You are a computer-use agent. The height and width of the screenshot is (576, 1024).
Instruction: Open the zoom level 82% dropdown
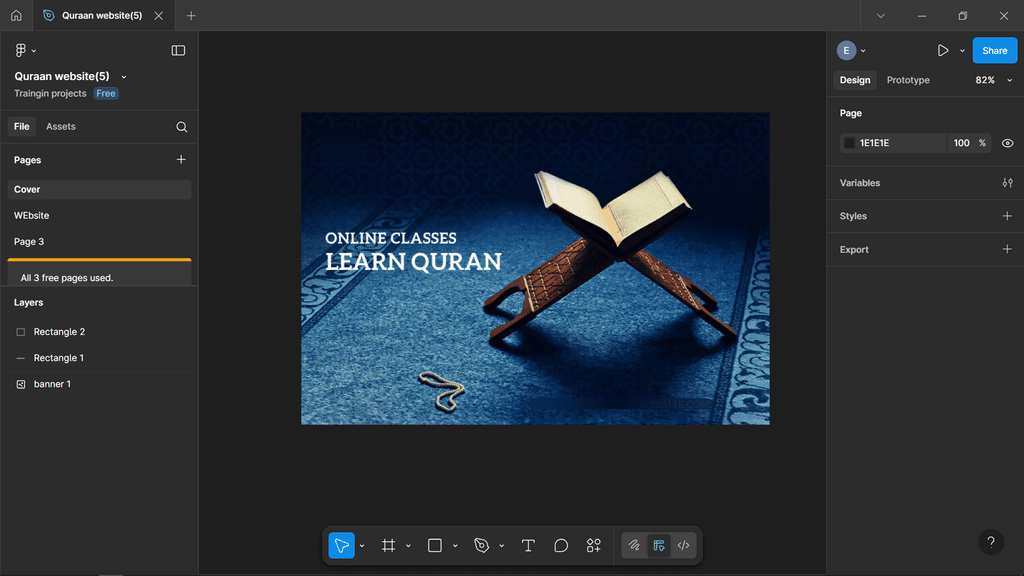993,80
